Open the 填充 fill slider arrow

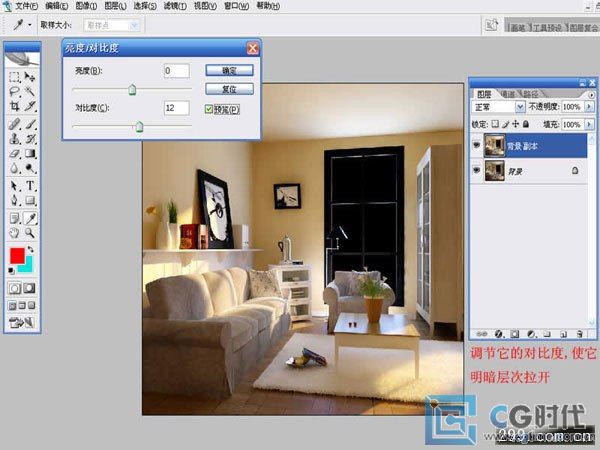pyautogui.click(x=589, y=124)
